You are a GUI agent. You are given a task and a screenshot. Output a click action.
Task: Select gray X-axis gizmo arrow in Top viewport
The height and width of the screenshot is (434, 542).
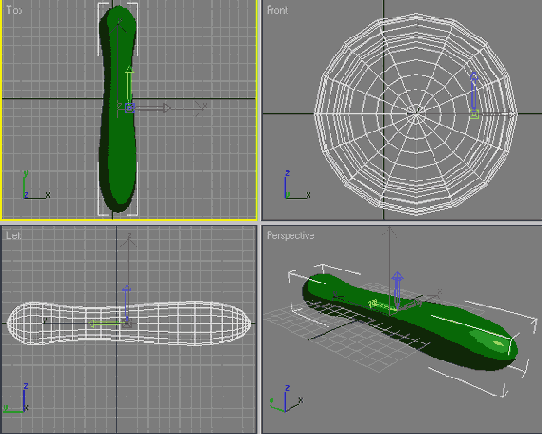pos(152,108)
